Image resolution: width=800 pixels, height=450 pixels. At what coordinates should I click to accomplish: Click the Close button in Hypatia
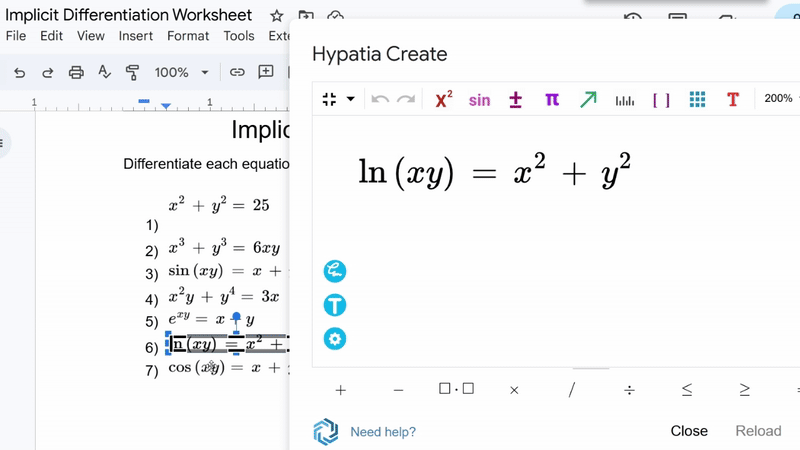[x=689, y=431]
